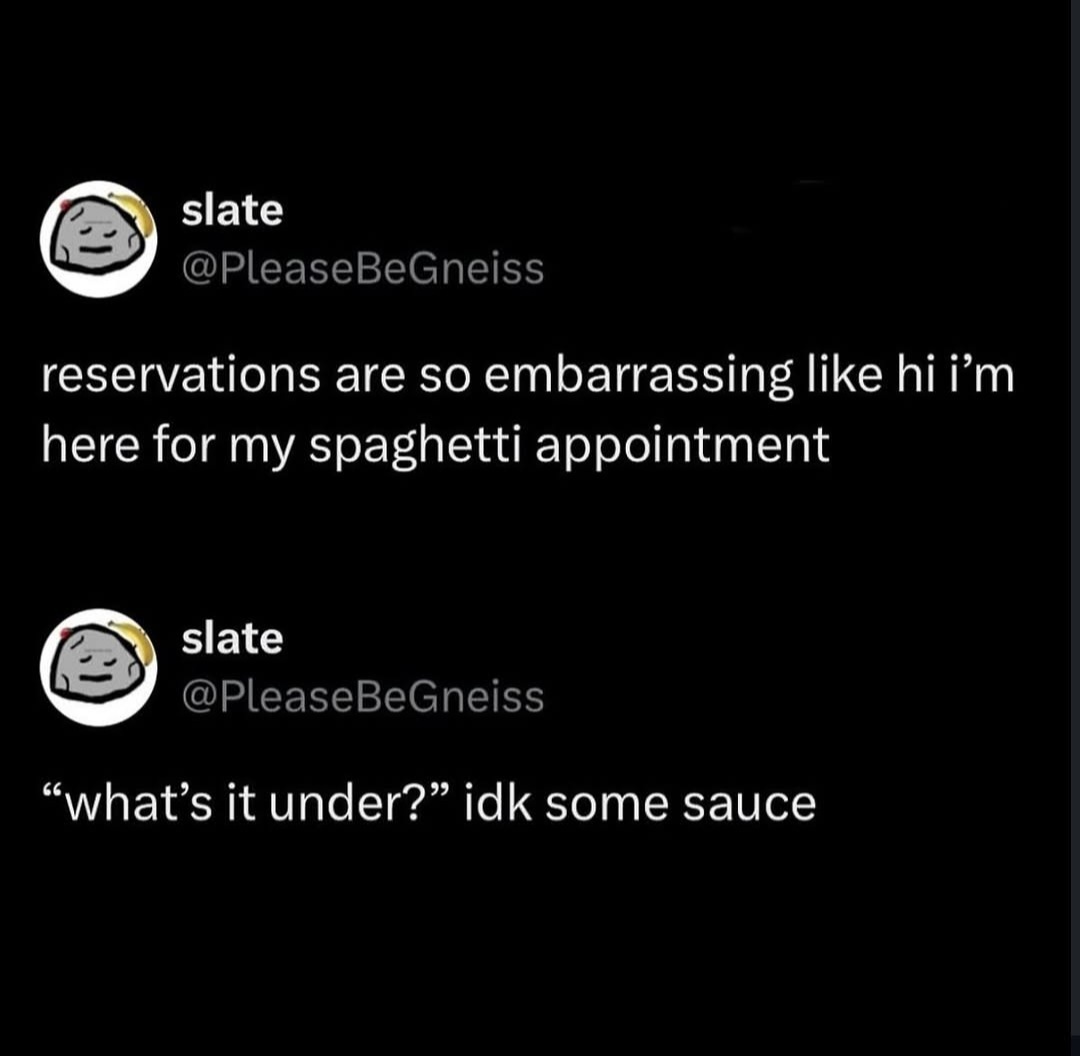Click the phrase "hi i'm" in the tweet
The image size is (1080, 1056).
955,375
